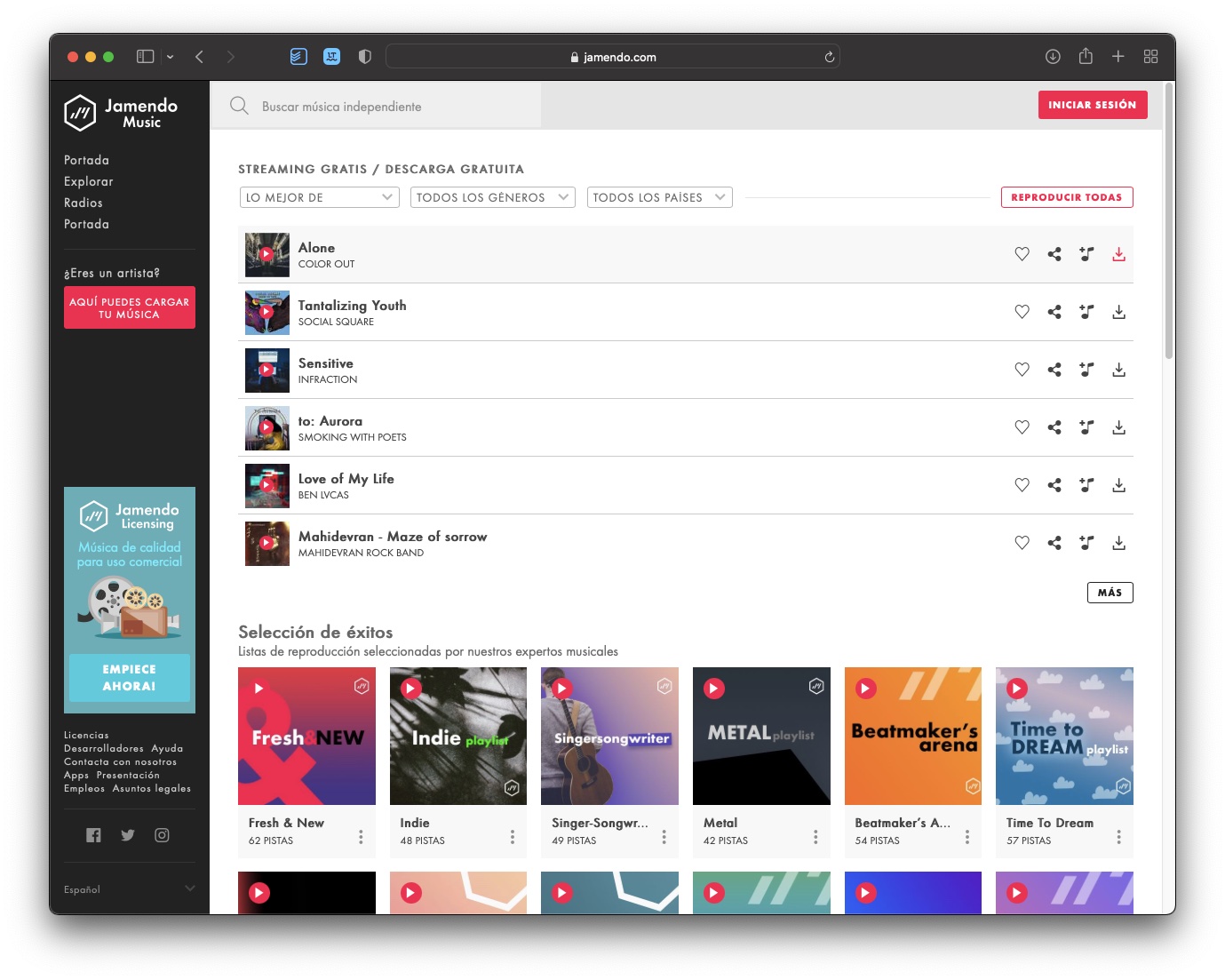
Task: Open a new Safari tab
Action: (x=1118, y=57)
